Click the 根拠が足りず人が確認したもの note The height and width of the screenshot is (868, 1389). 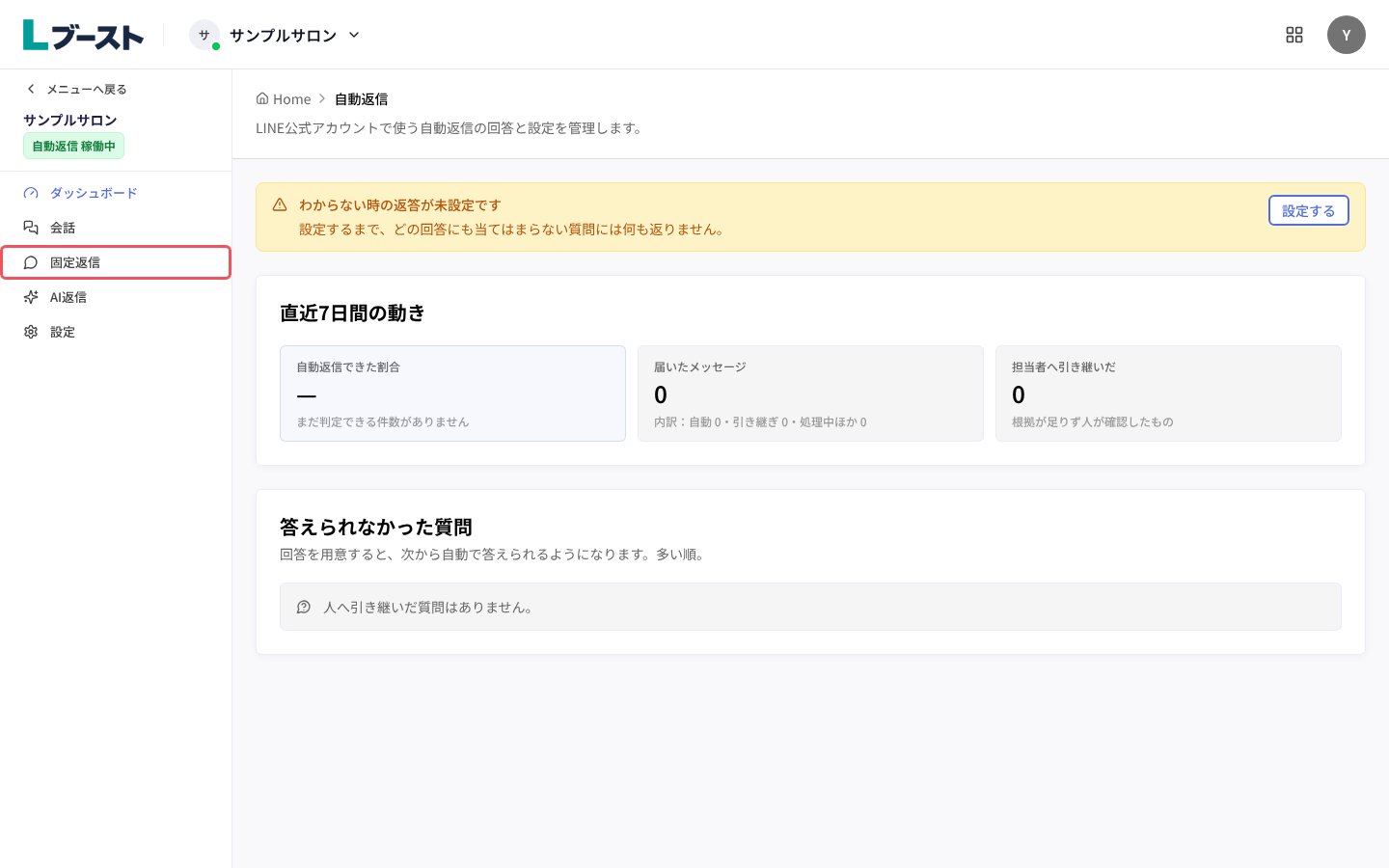click(1093, 421)
